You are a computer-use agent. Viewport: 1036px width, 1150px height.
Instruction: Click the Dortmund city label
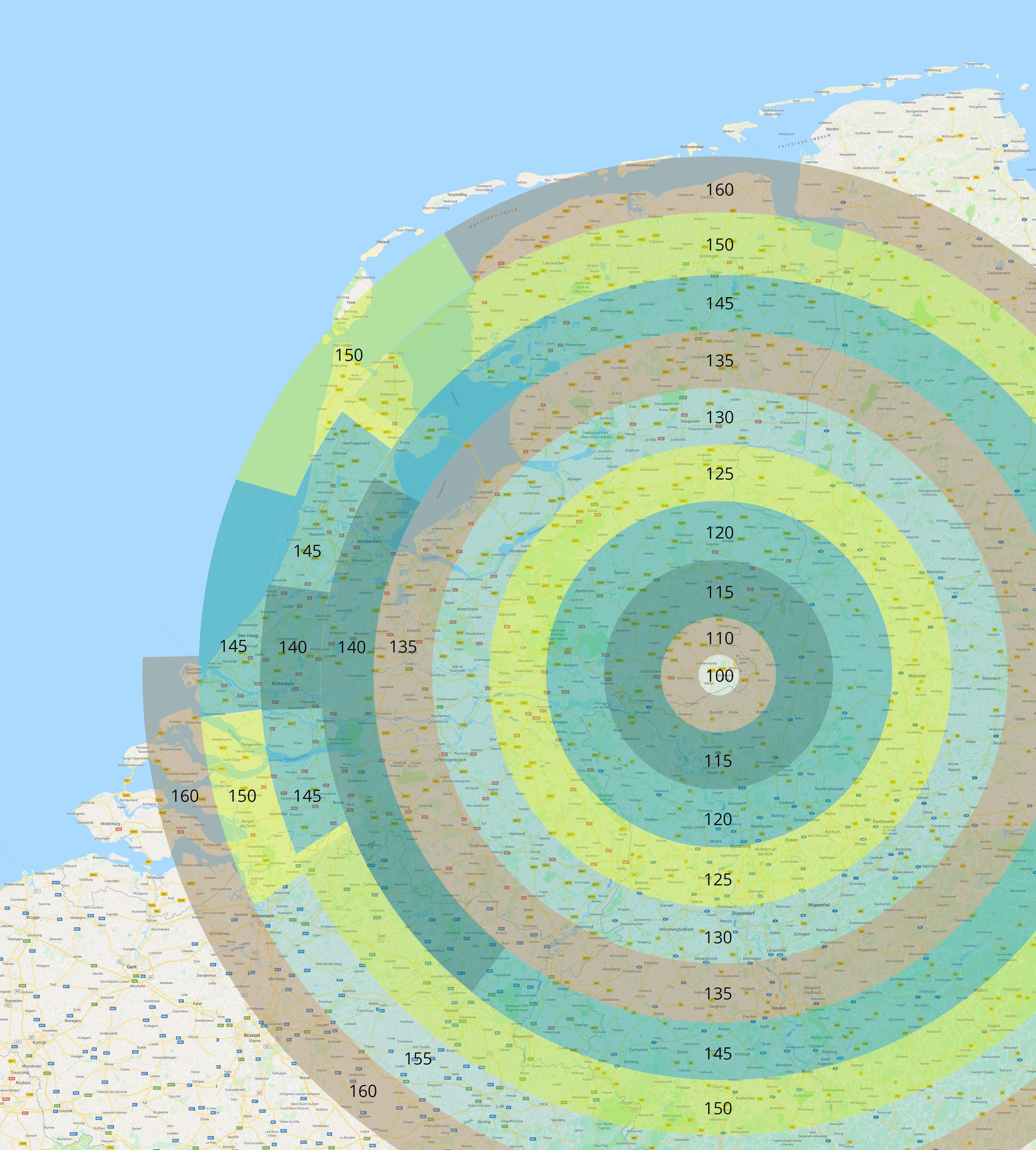coord(883,821)
